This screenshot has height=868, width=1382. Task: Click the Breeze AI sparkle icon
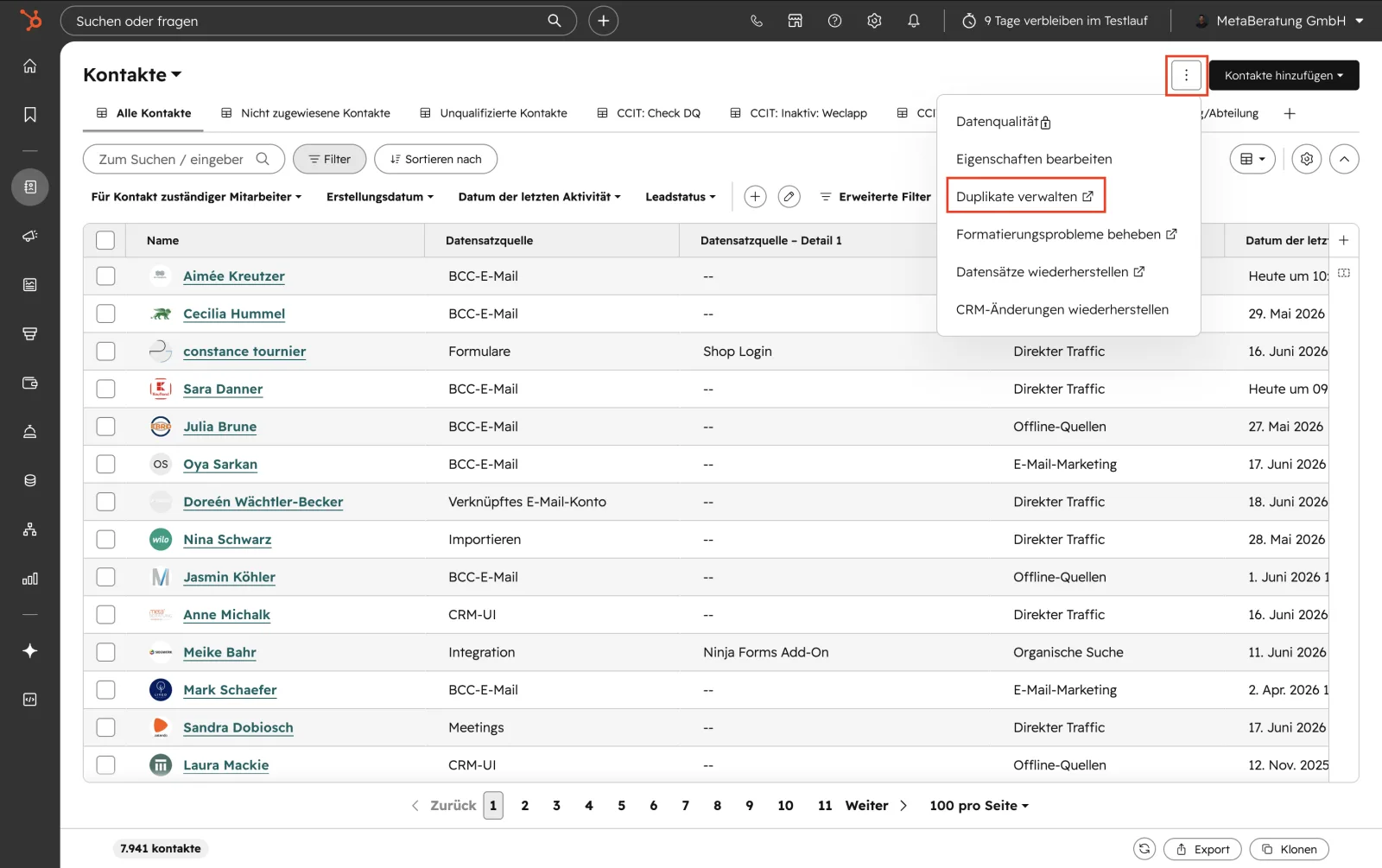30,651
